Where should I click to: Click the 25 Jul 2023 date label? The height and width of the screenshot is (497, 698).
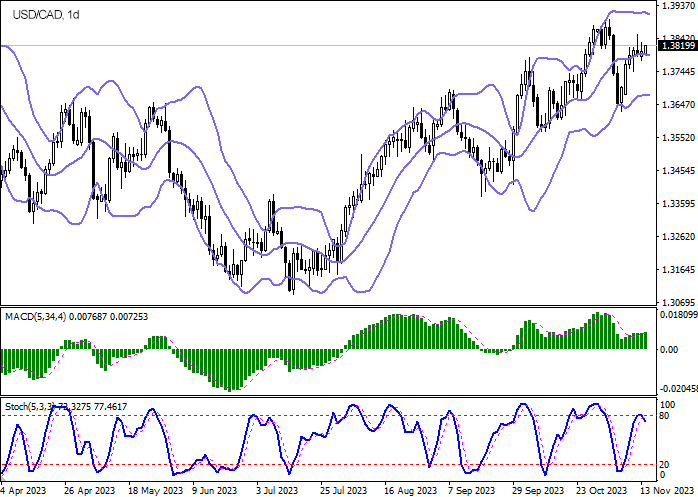pyautogui.click(x=345, y=490)
